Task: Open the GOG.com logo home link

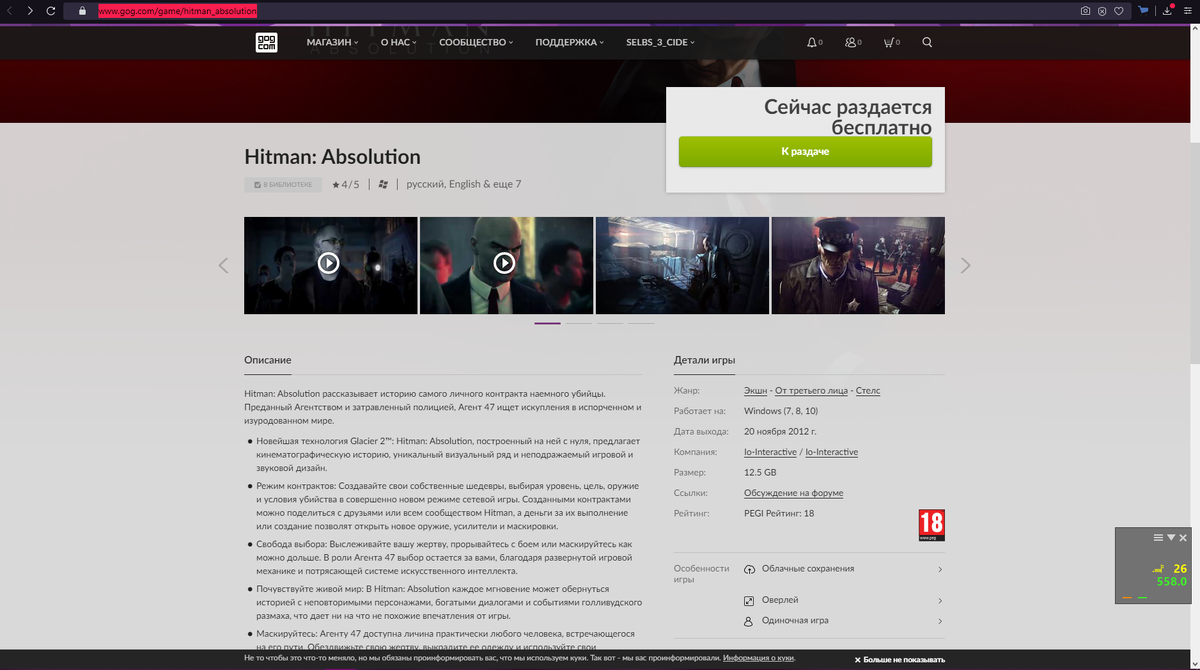Action: click(x=266, y=42)
